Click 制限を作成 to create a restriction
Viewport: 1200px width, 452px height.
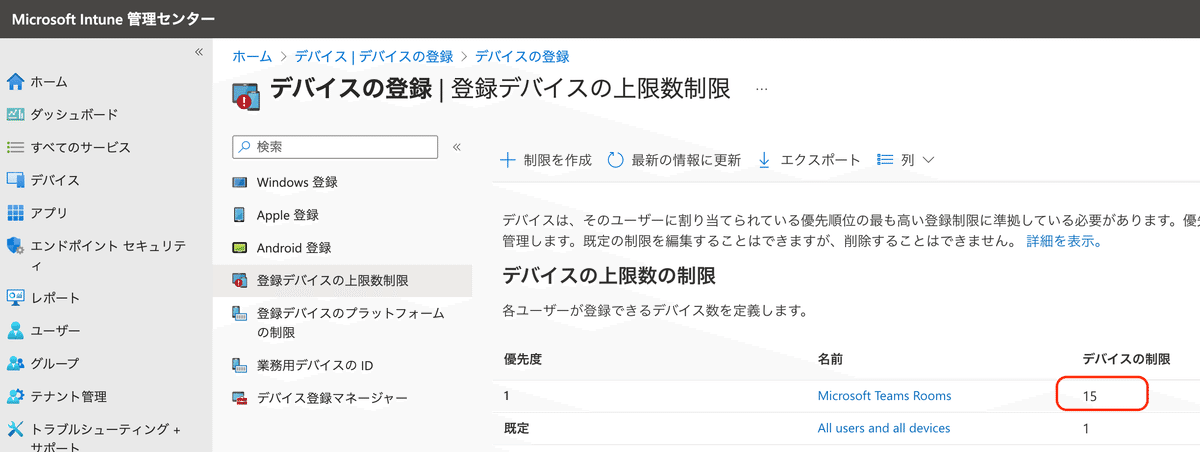[x=546, y=160]
